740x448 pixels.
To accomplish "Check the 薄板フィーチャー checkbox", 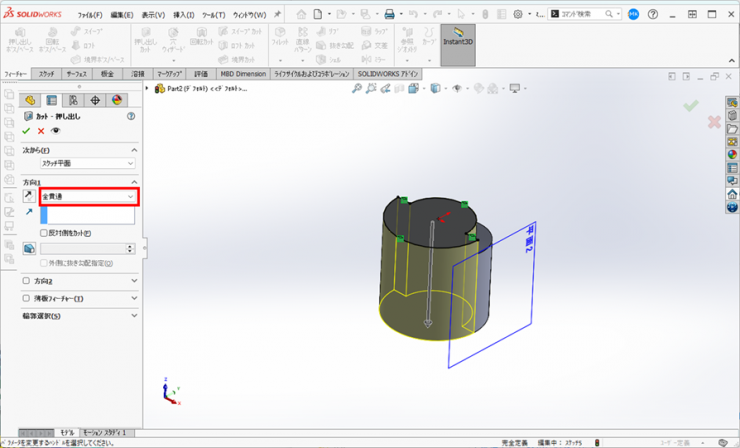I will click(x=26, y=299).
